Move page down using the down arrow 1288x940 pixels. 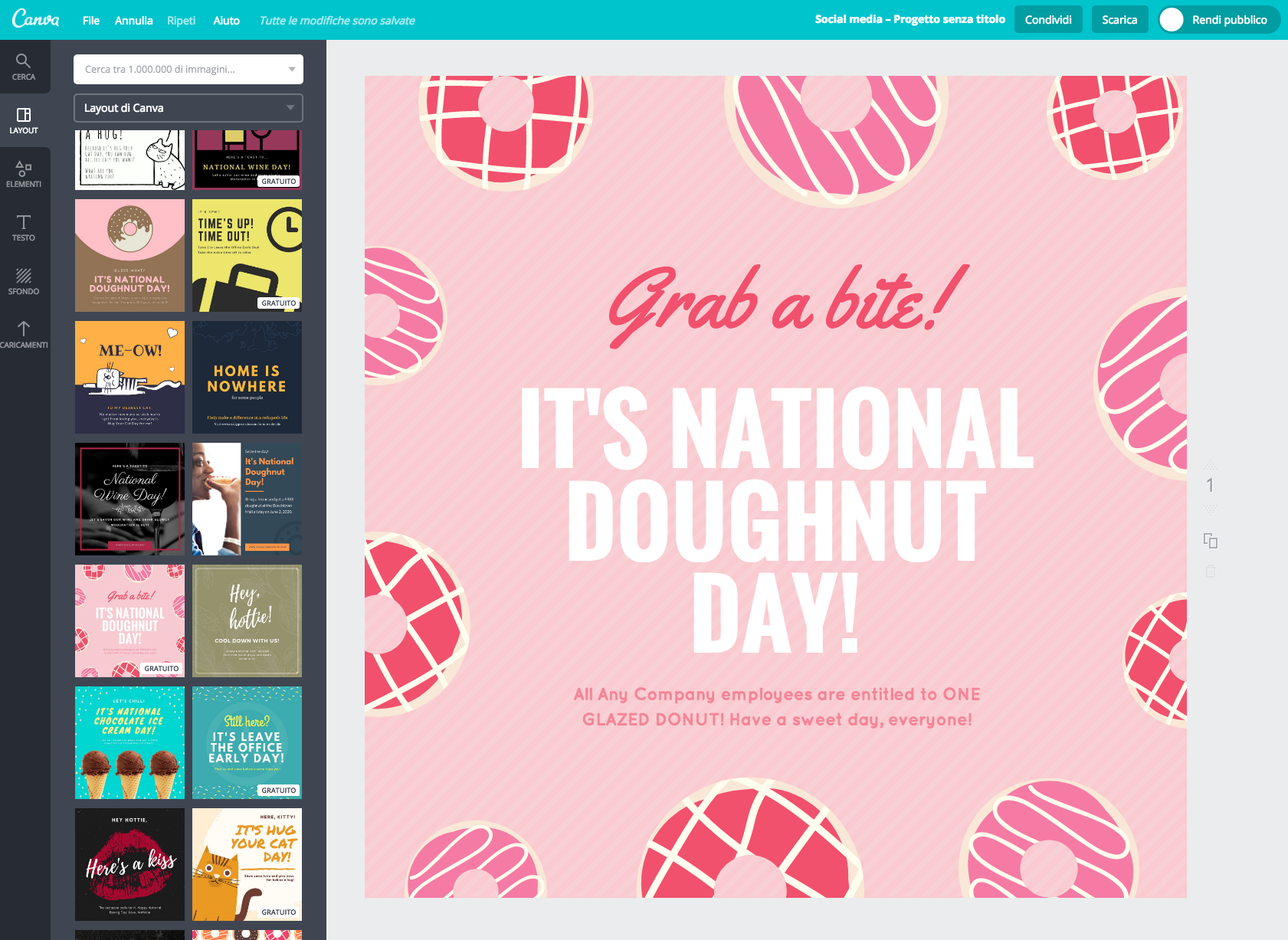point(1211,509)
